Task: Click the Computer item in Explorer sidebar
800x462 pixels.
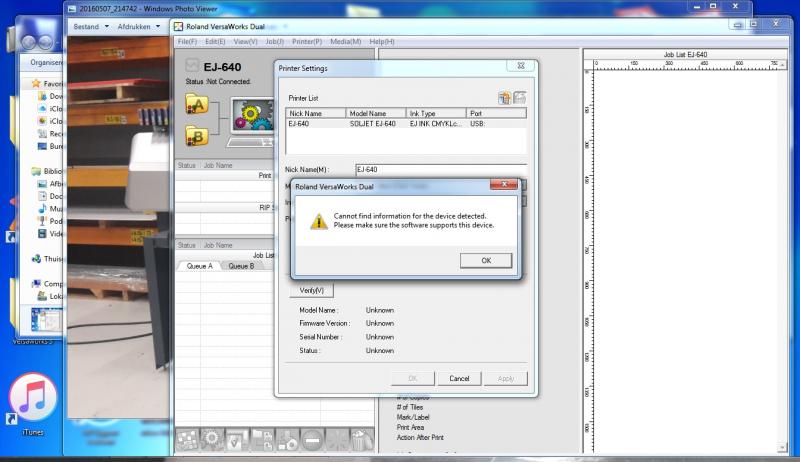Action: (47, 284)
